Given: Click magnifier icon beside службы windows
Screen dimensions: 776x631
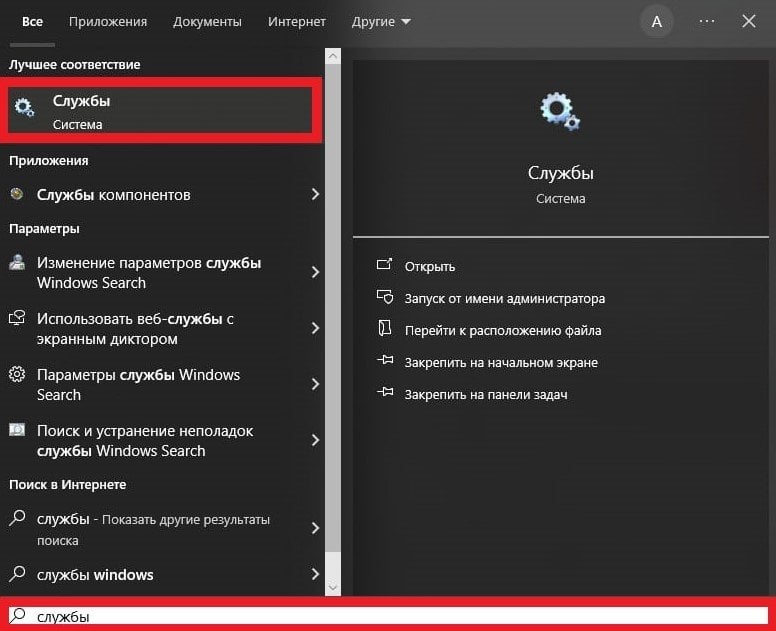Looking at the screenshot, I should coord(17,573).
